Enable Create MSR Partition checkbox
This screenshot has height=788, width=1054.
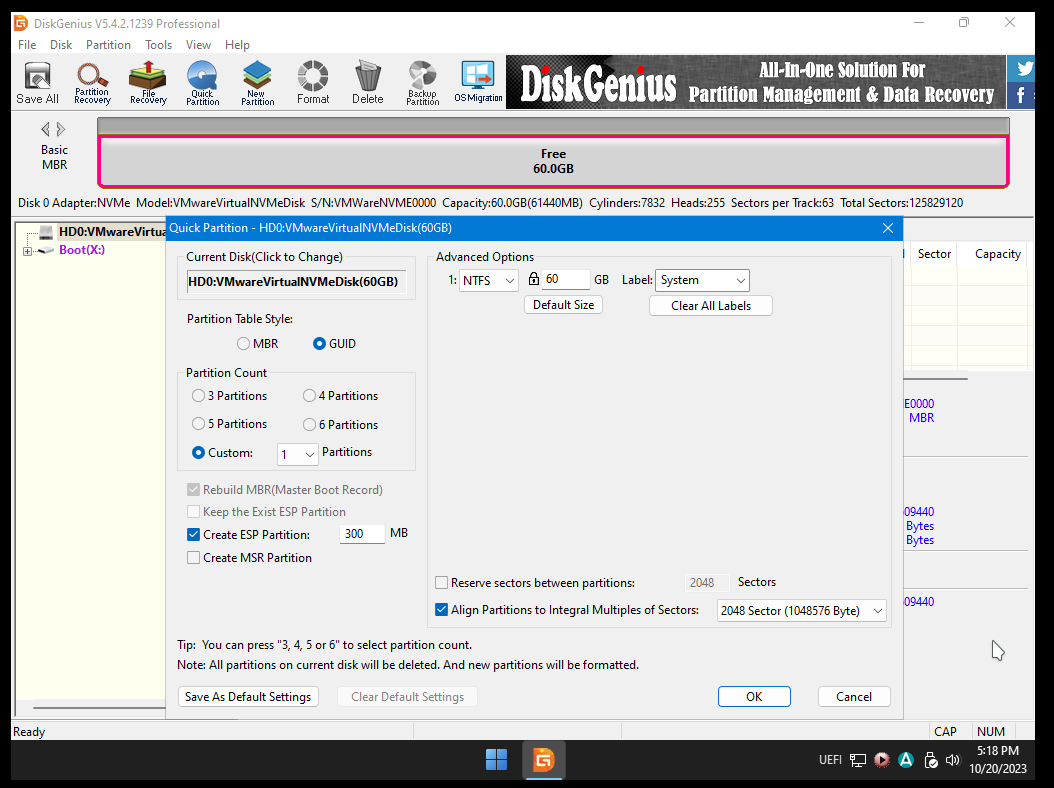194,558
